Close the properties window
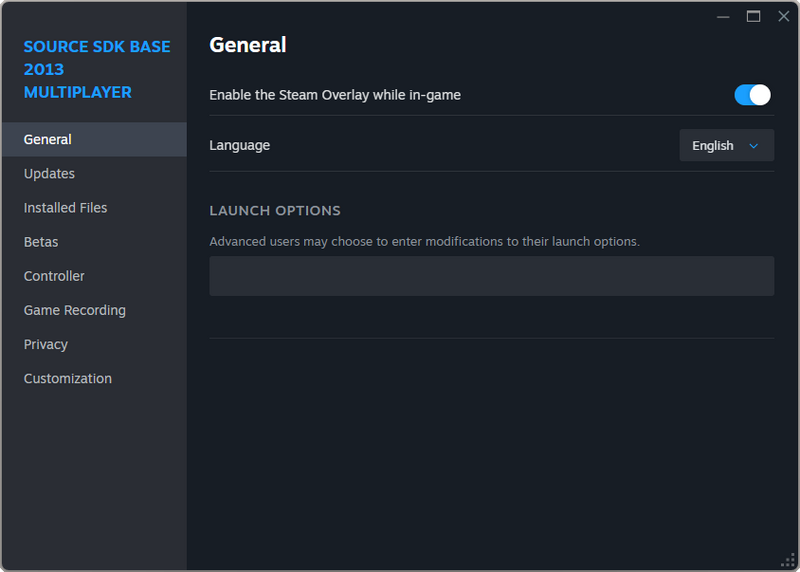The width and height of the screenshot is (800, 572). click(x=784, y=16)
